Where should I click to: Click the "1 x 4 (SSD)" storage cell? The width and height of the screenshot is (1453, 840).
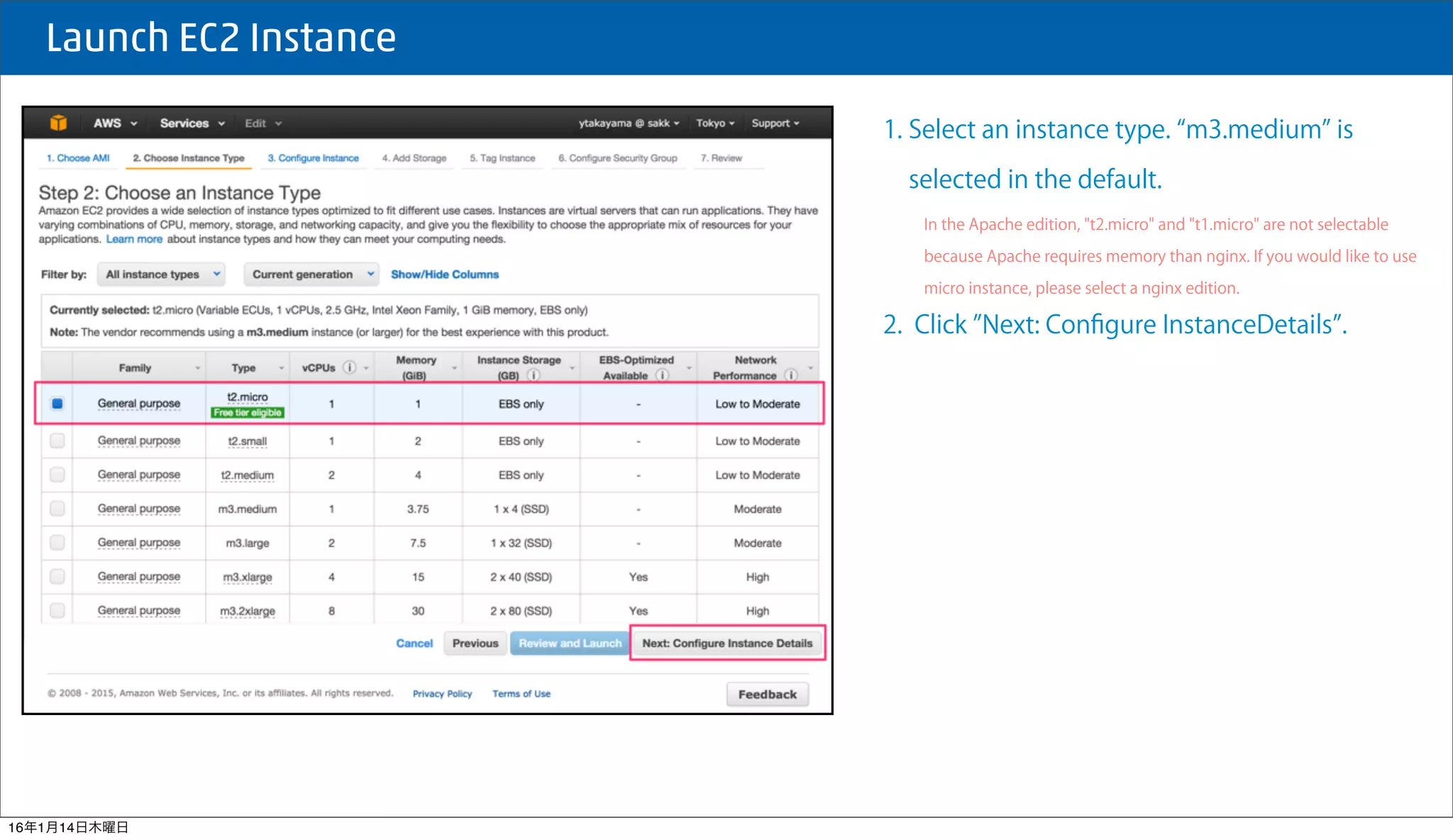(521, 509)
